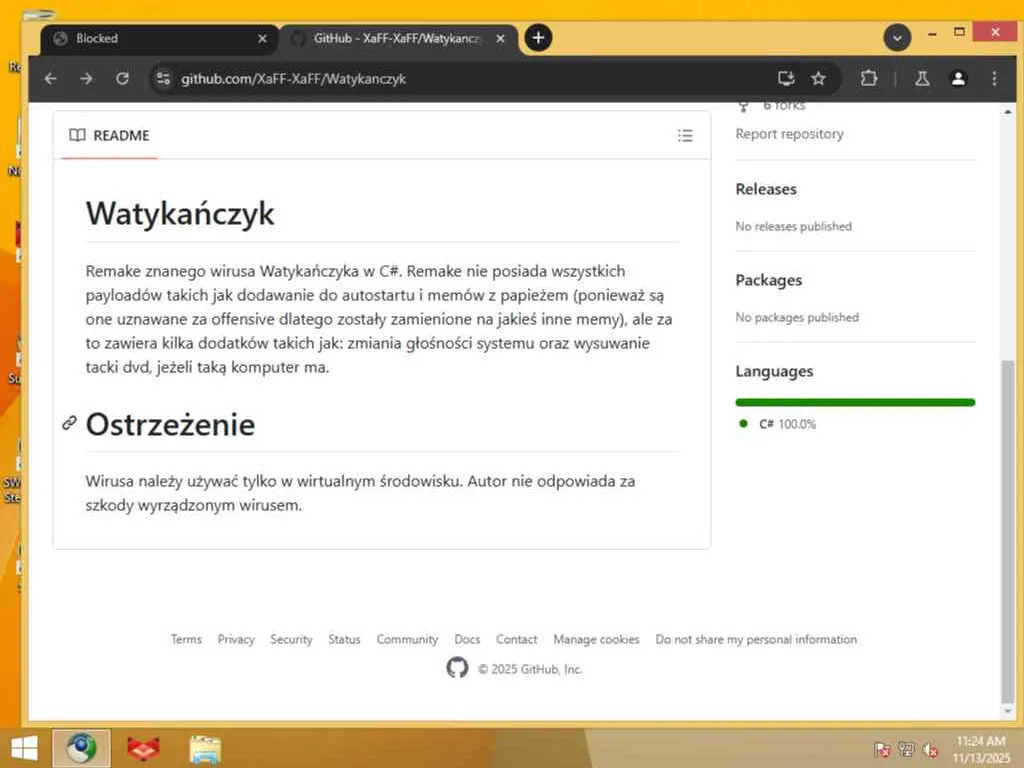Open a new browser tab
Image resolution: width=1024 pixels, height=768 pixels.
tap(538, 38)
